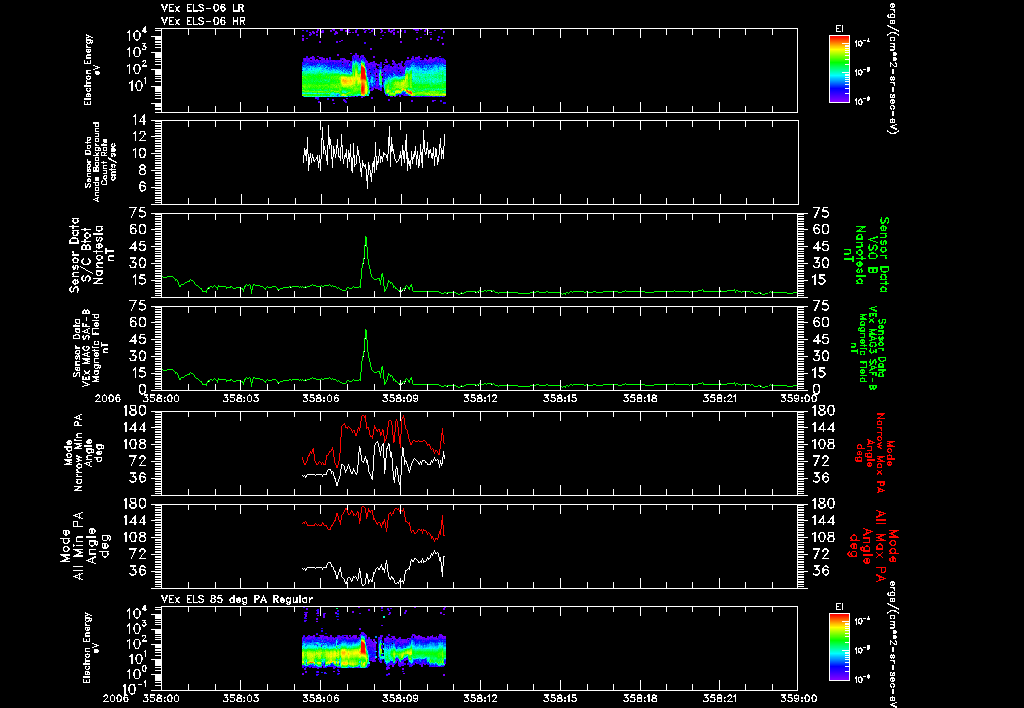Click the color bar beside the 85 deg PA spectrogram

pyautogui.click(x=839, y=647)
